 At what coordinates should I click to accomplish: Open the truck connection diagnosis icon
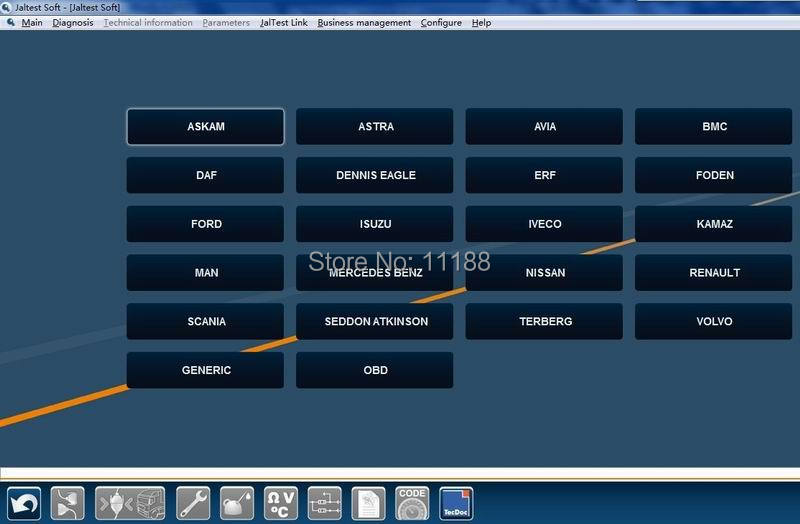point(130,503)
